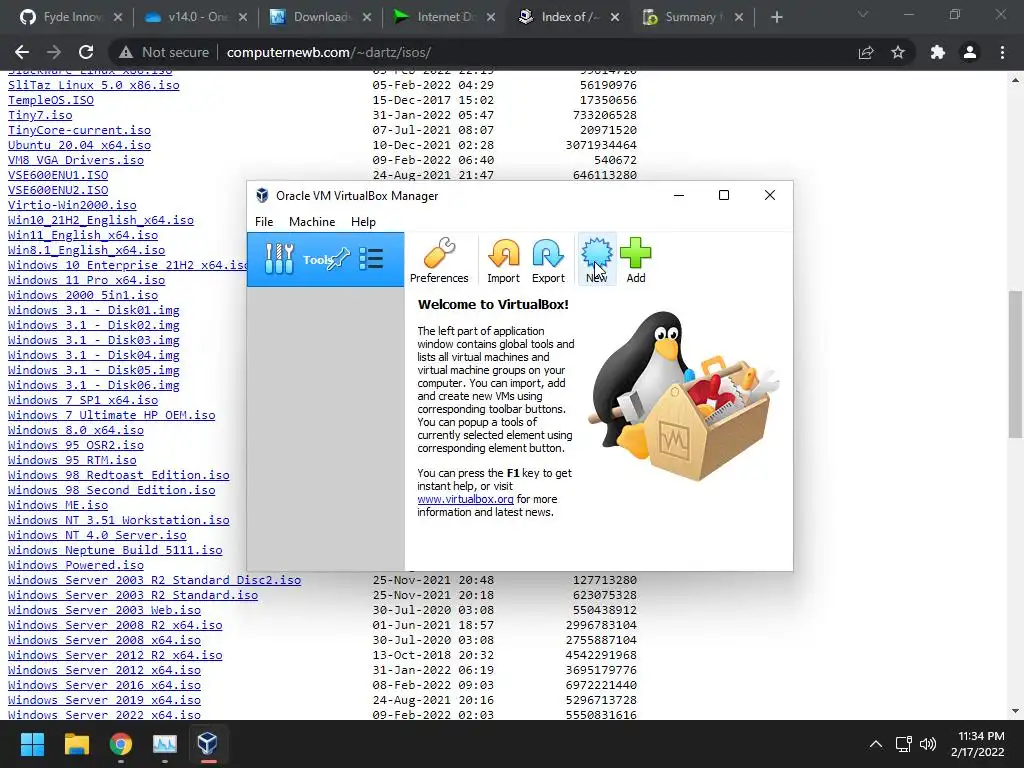Switch to the v14.0 OneDrive tab
Screen dimensions: 1024x768
pos(196,17)
